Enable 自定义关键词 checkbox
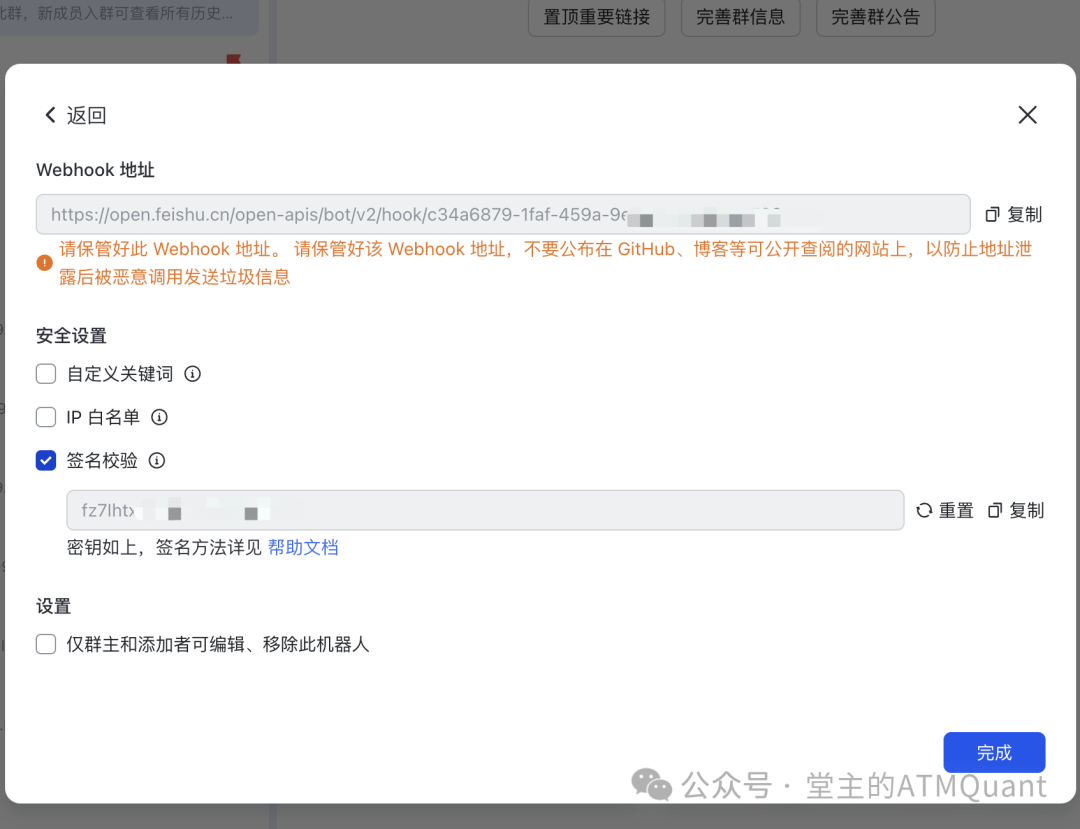Viewport: 1080px width, 829px height. [x=46, y=374]
